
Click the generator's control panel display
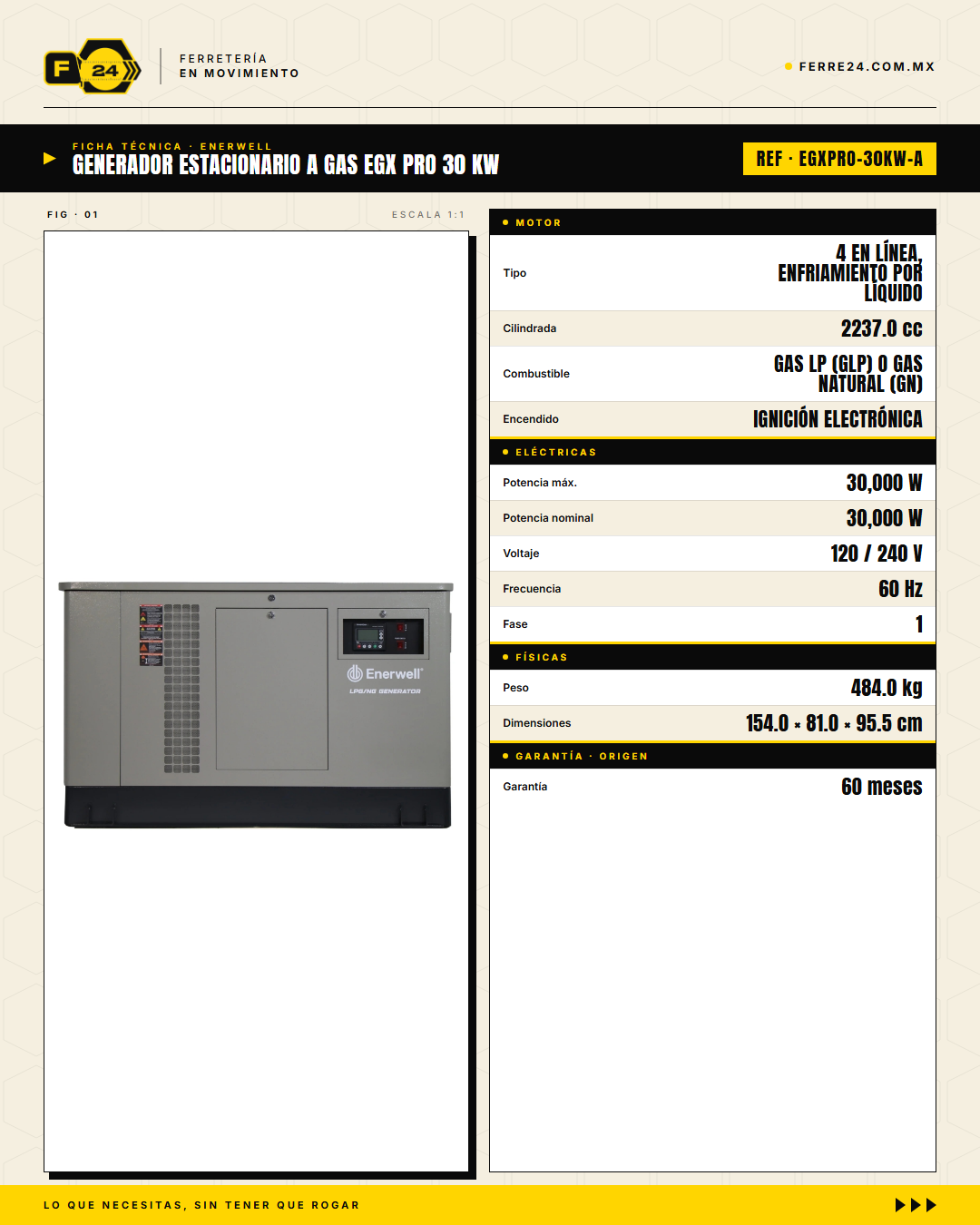click(x=369, y=637)
